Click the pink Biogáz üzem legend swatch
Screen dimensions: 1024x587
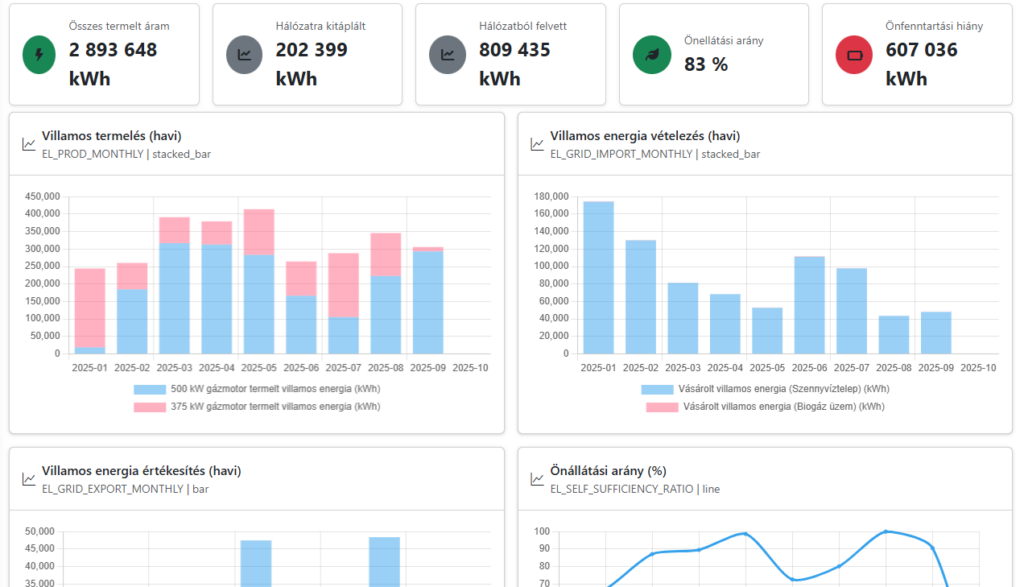660,407
